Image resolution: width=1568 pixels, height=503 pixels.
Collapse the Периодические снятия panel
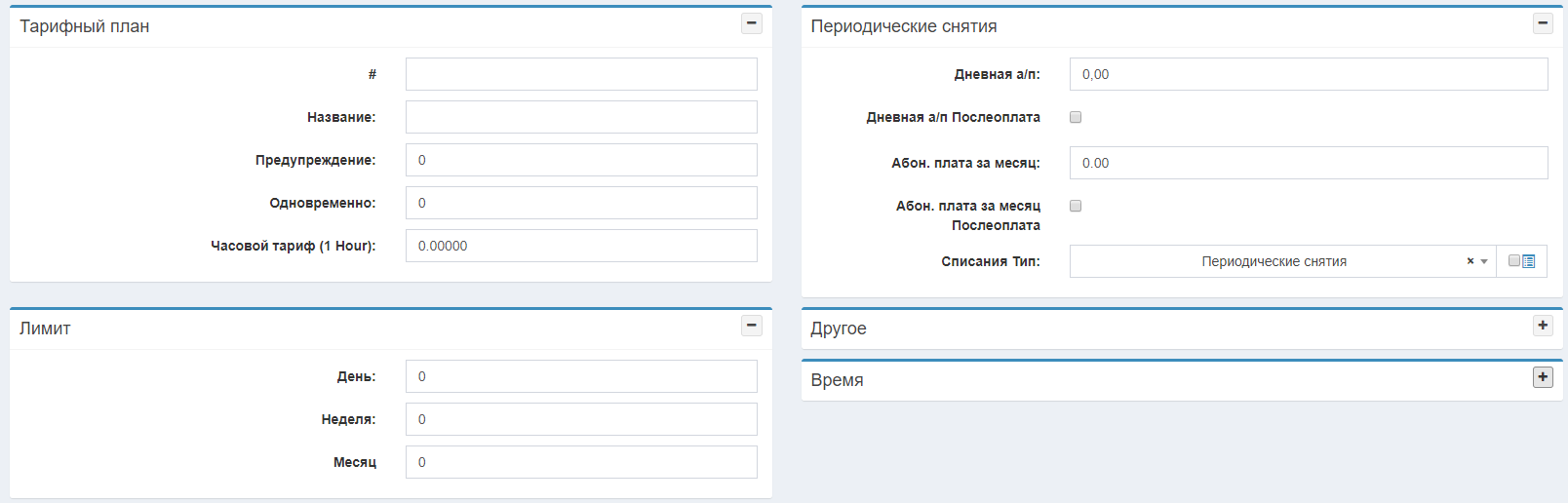(x=1543, y=23)
